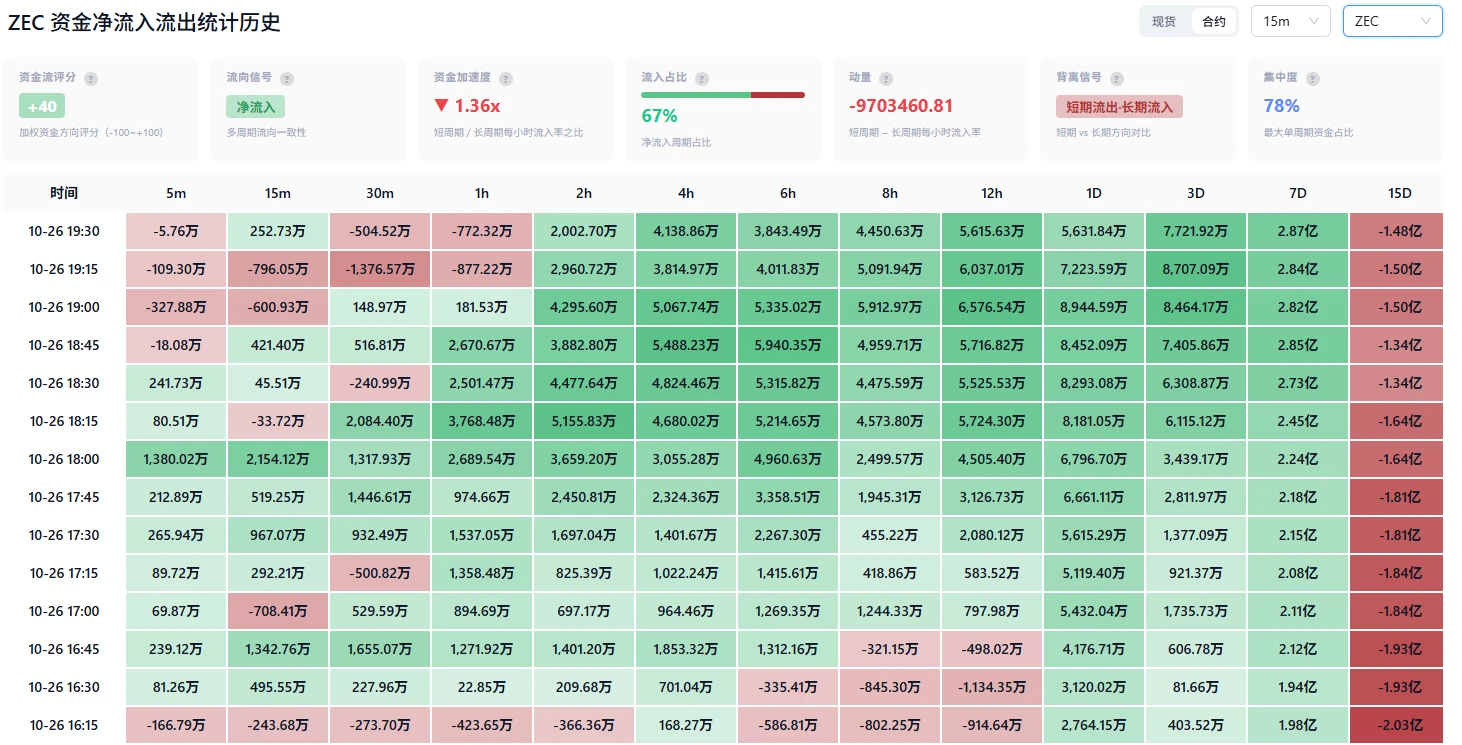Screen dimensions: 1462x745
Task: Click the 流入占比 green-red progress bar
Action: pyautogui.click(x=723, y=95)
